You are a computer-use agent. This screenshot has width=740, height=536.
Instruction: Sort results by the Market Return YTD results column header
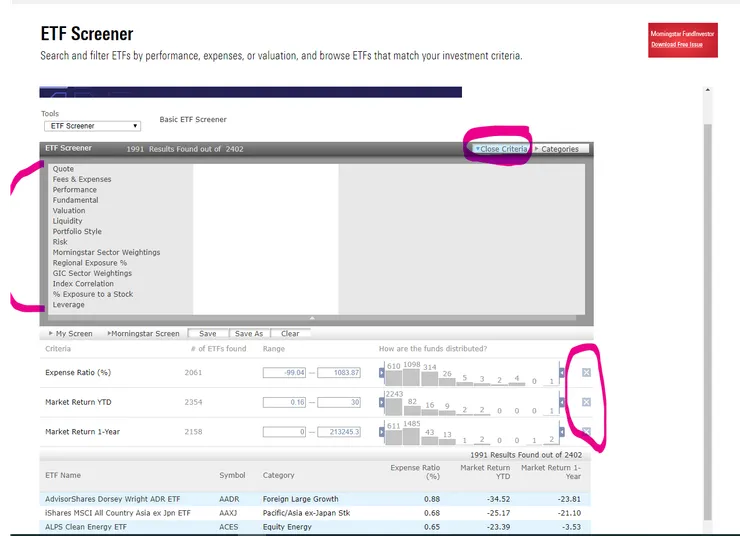tap(485, 472)
